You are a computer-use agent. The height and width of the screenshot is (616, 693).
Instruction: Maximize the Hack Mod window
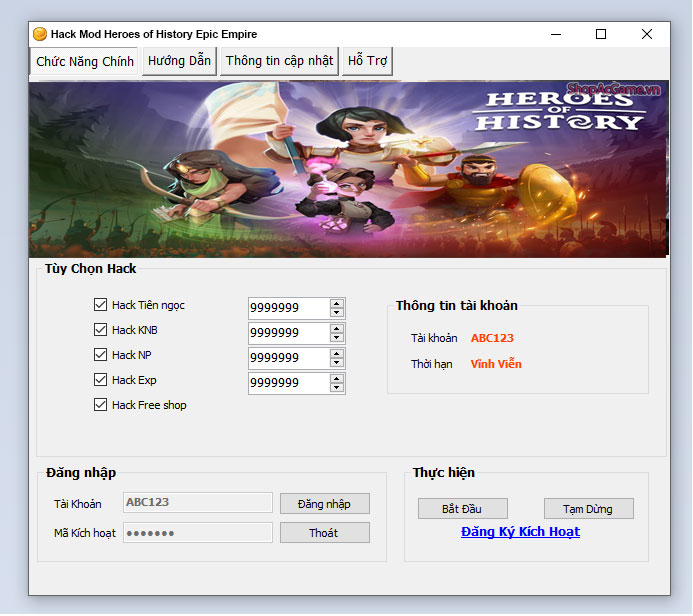[x=601, y=34]
